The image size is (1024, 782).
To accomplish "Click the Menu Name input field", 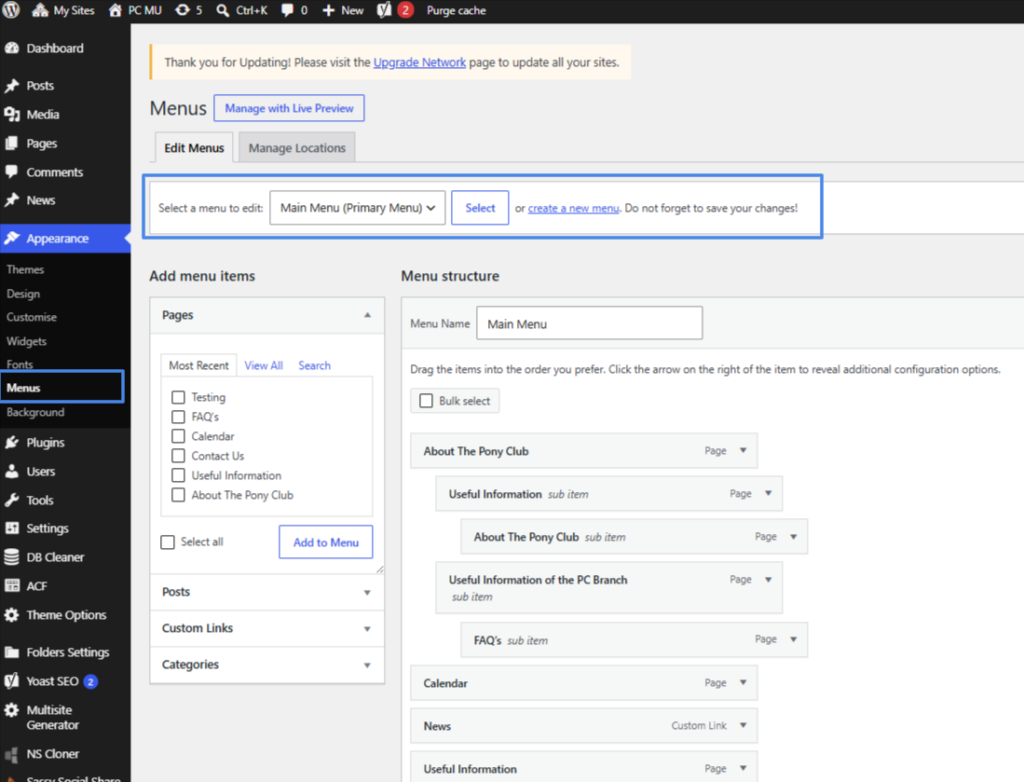I will tap(590, 323).
